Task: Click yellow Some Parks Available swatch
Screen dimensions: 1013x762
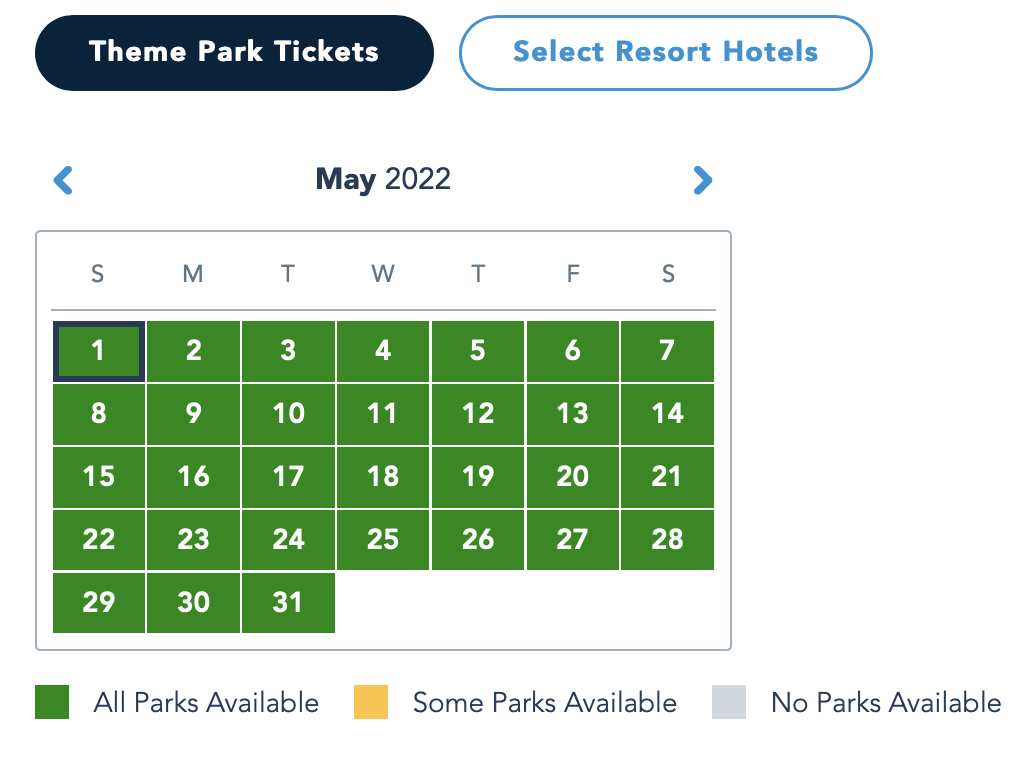Action: pos(370,702)
